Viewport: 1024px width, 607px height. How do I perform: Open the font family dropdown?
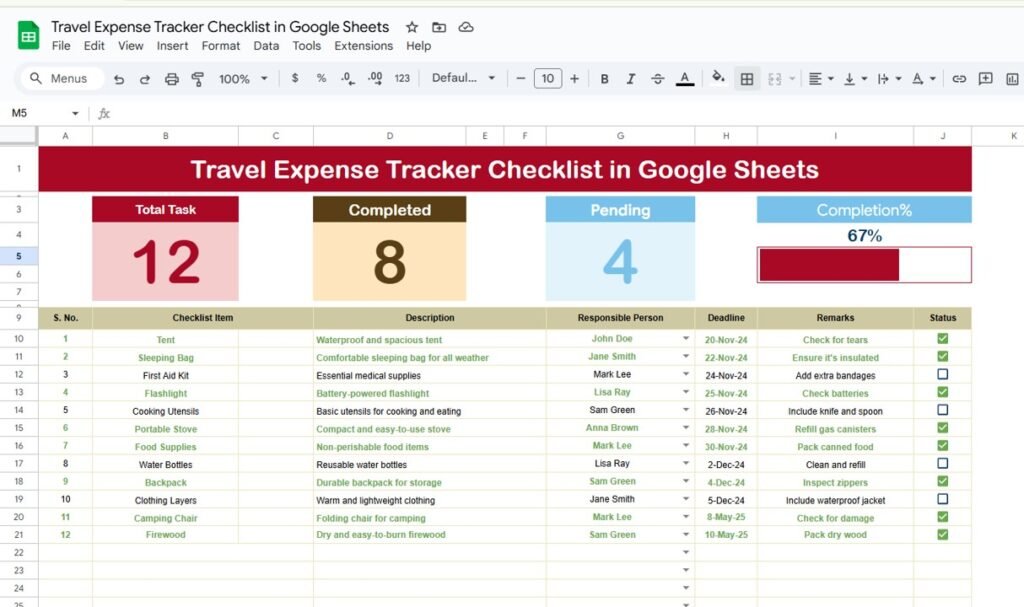(463, 78)
